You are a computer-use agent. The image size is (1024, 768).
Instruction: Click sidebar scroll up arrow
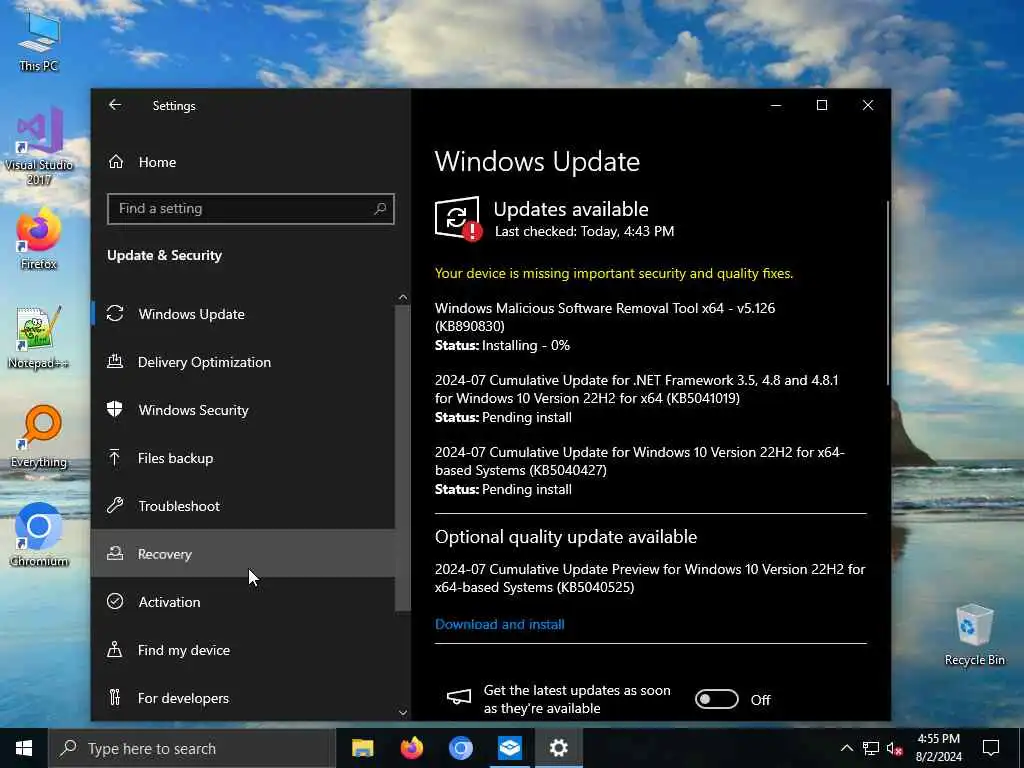pyautogui.click(x=403, y=297)
